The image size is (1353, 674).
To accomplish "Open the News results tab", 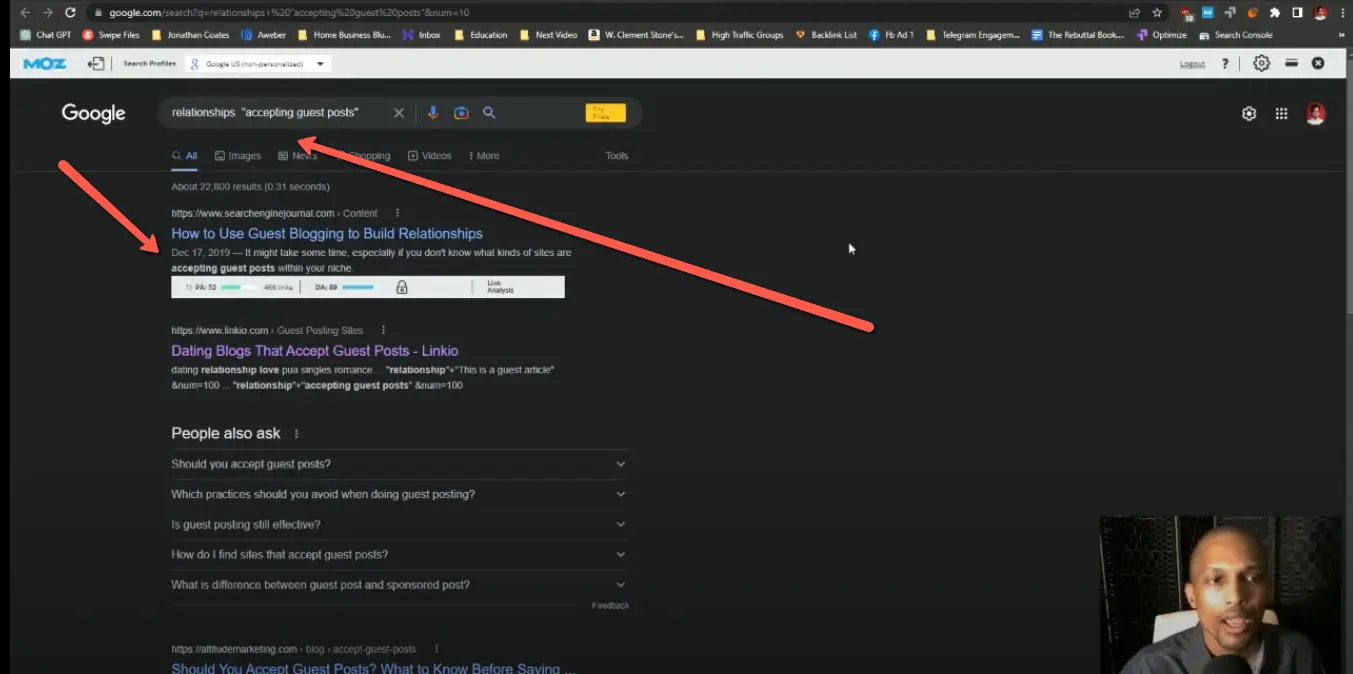I will (297, 155).
